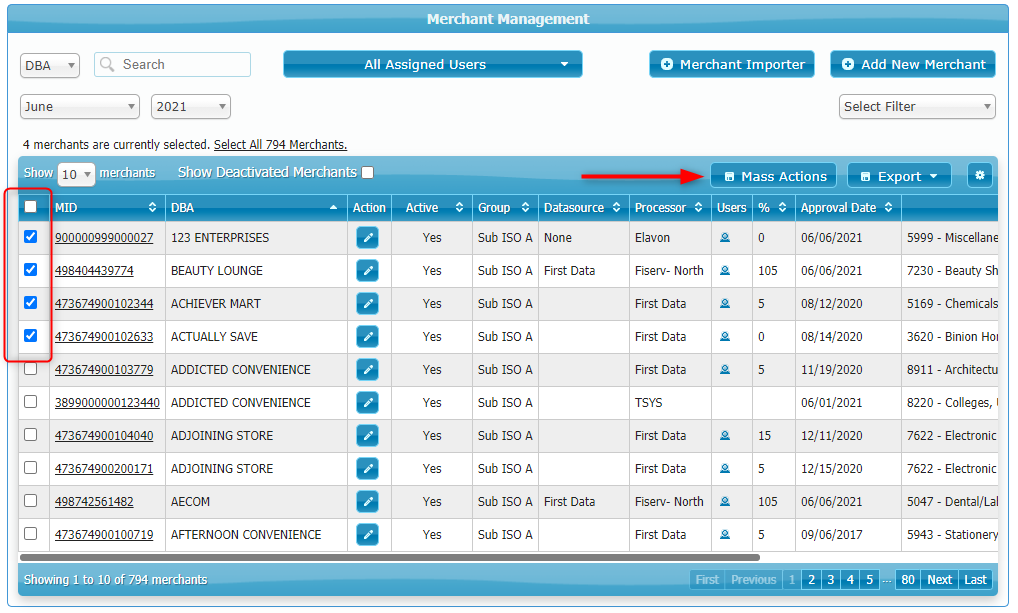The width and height of the screenshot is (1018, 613).
Task: View users icon for 123 ENTERPRISES
Action: 725,238
